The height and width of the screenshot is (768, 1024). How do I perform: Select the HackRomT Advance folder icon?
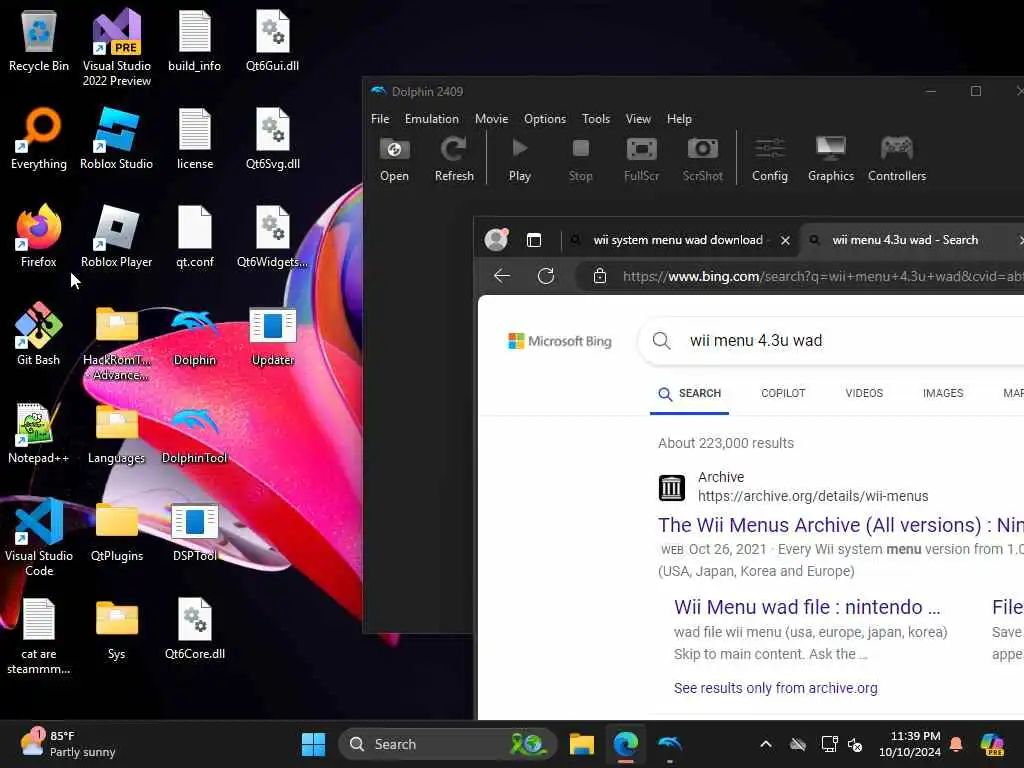117,342
